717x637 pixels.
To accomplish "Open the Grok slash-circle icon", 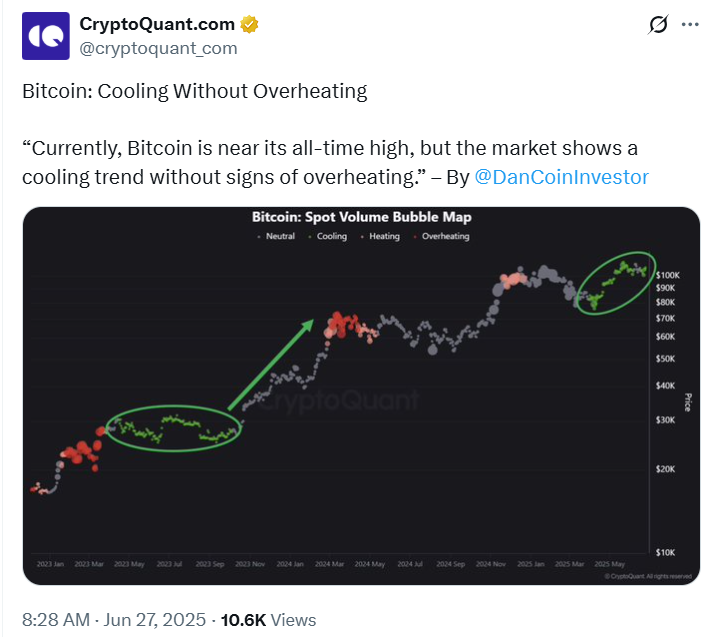I will coord(658,24).
